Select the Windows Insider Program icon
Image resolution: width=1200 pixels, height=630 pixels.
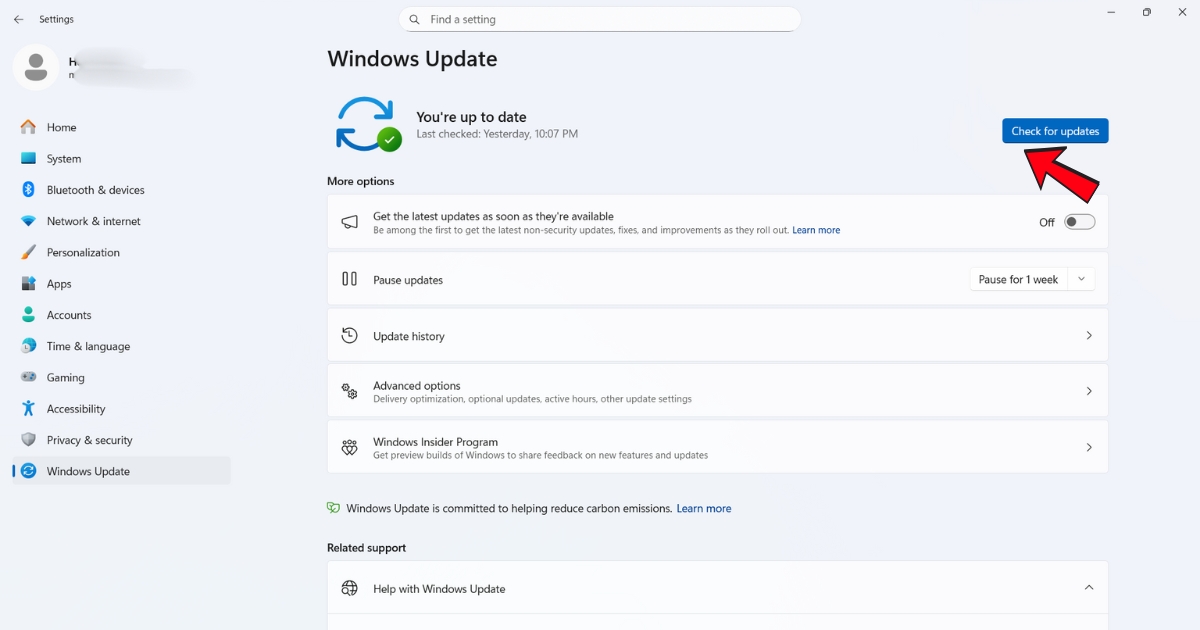pos(349,446)
